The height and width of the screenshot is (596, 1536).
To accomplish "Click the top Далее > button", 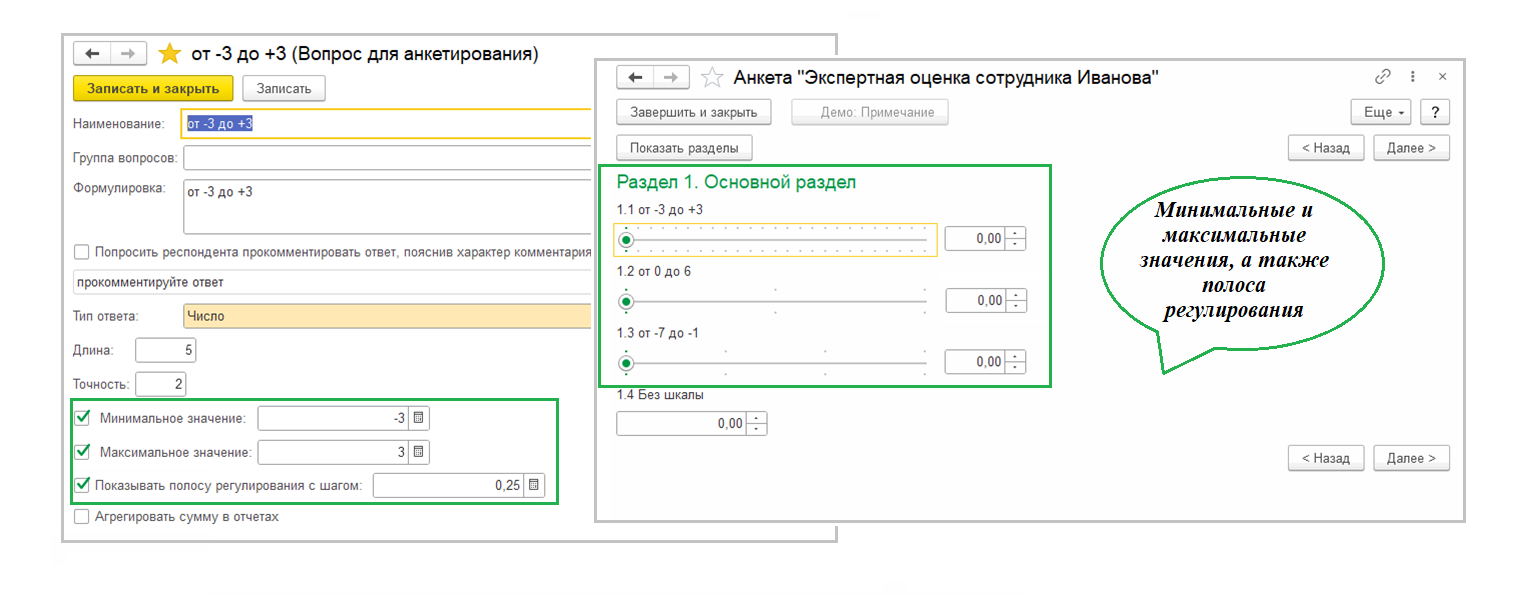I will pos(1410,148).
